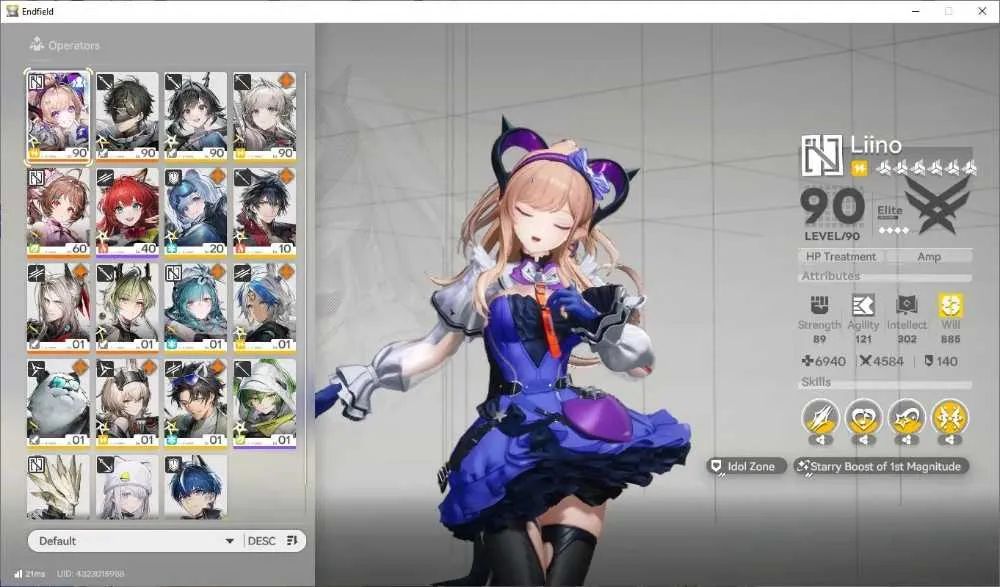Click the Strength fist attribute icon
The image size is (1000, 587).
coord(820,305)
